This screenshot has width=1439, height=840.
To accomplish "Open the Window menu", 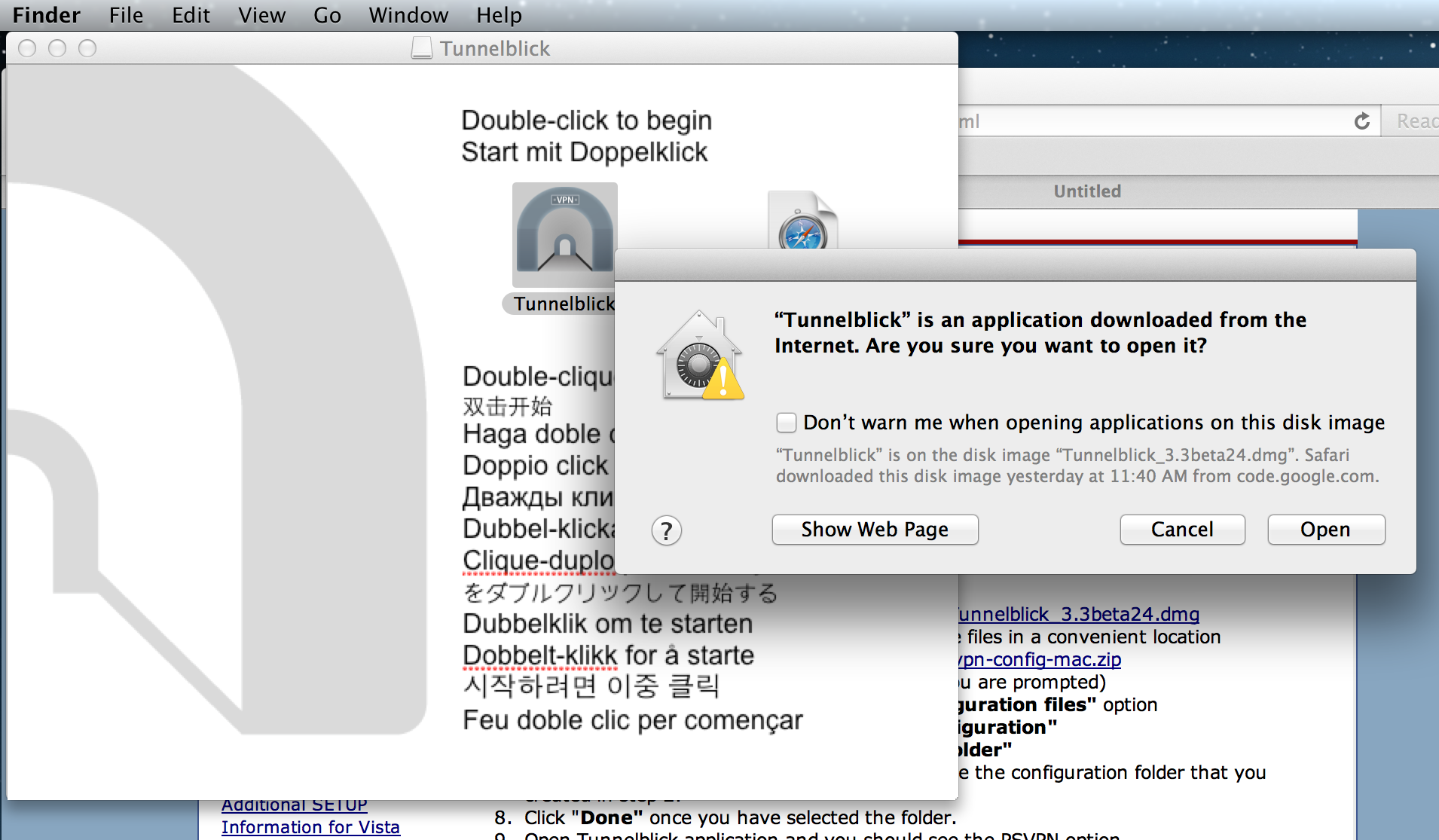I will click(x=408, y=15).
